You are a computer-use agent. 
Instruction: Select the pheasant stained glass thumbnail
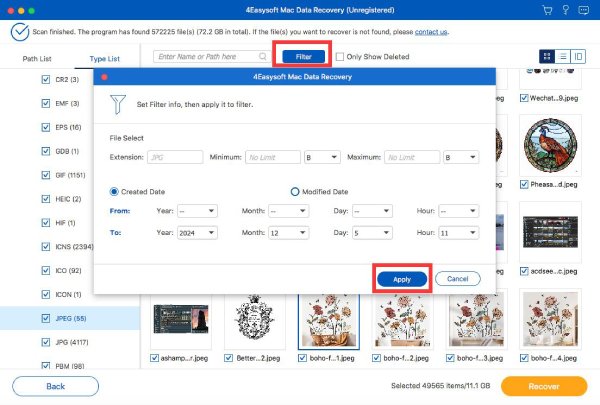click(x=550, y=145)
